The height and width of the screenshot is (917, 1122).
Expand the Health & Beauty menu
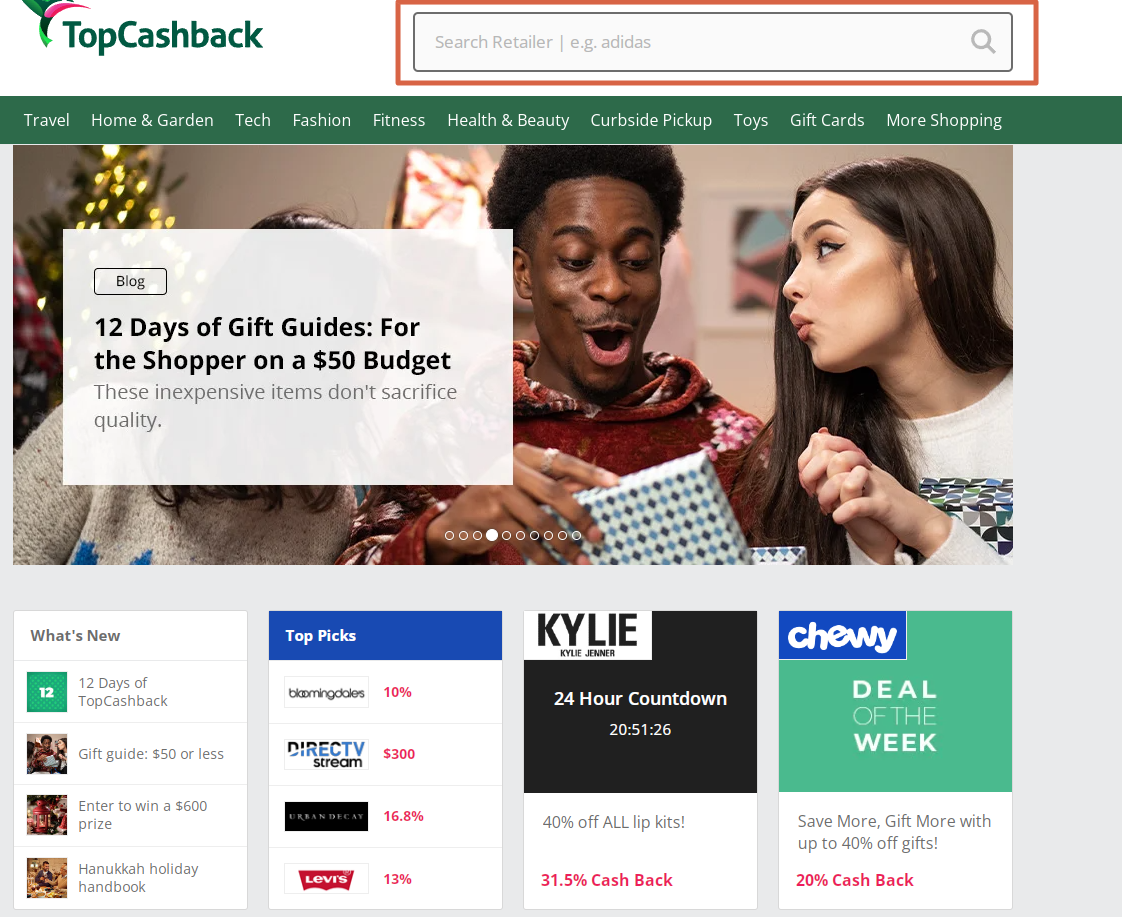[x=508, y=120]
